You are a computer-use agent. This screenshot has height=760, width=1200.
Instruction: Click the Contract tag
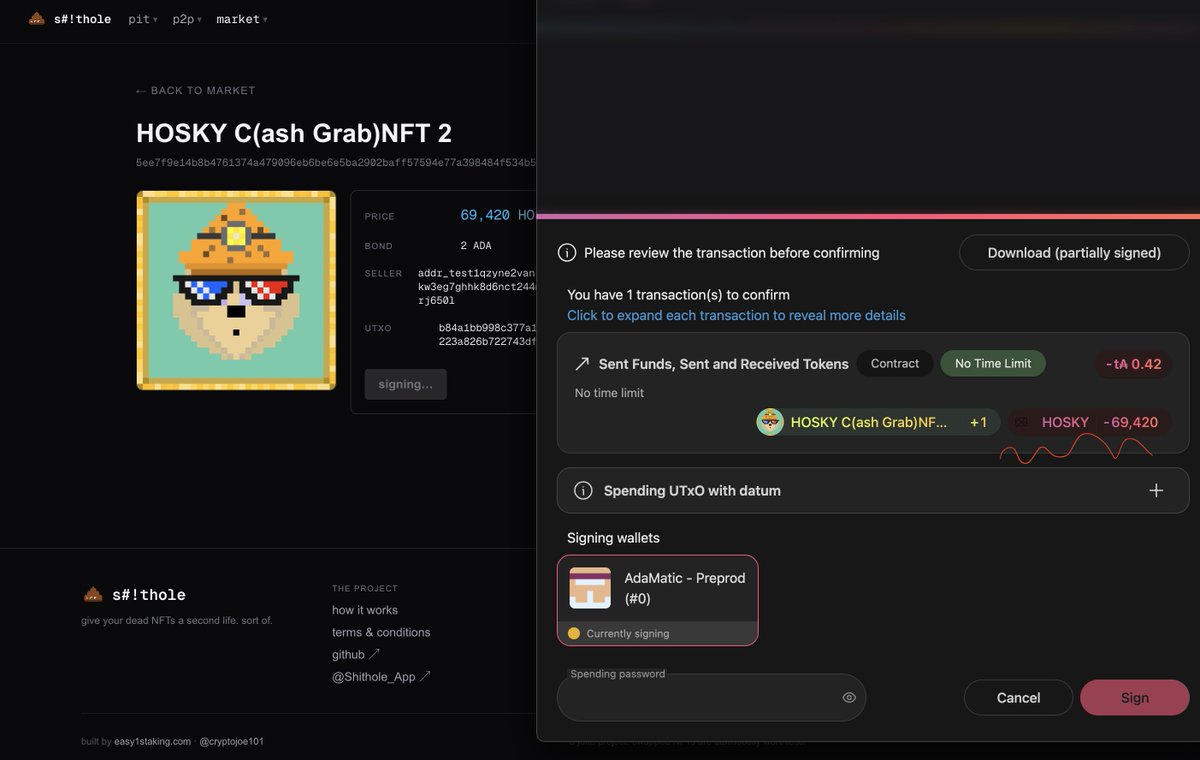pyautogui.click(x=895, y=364)
